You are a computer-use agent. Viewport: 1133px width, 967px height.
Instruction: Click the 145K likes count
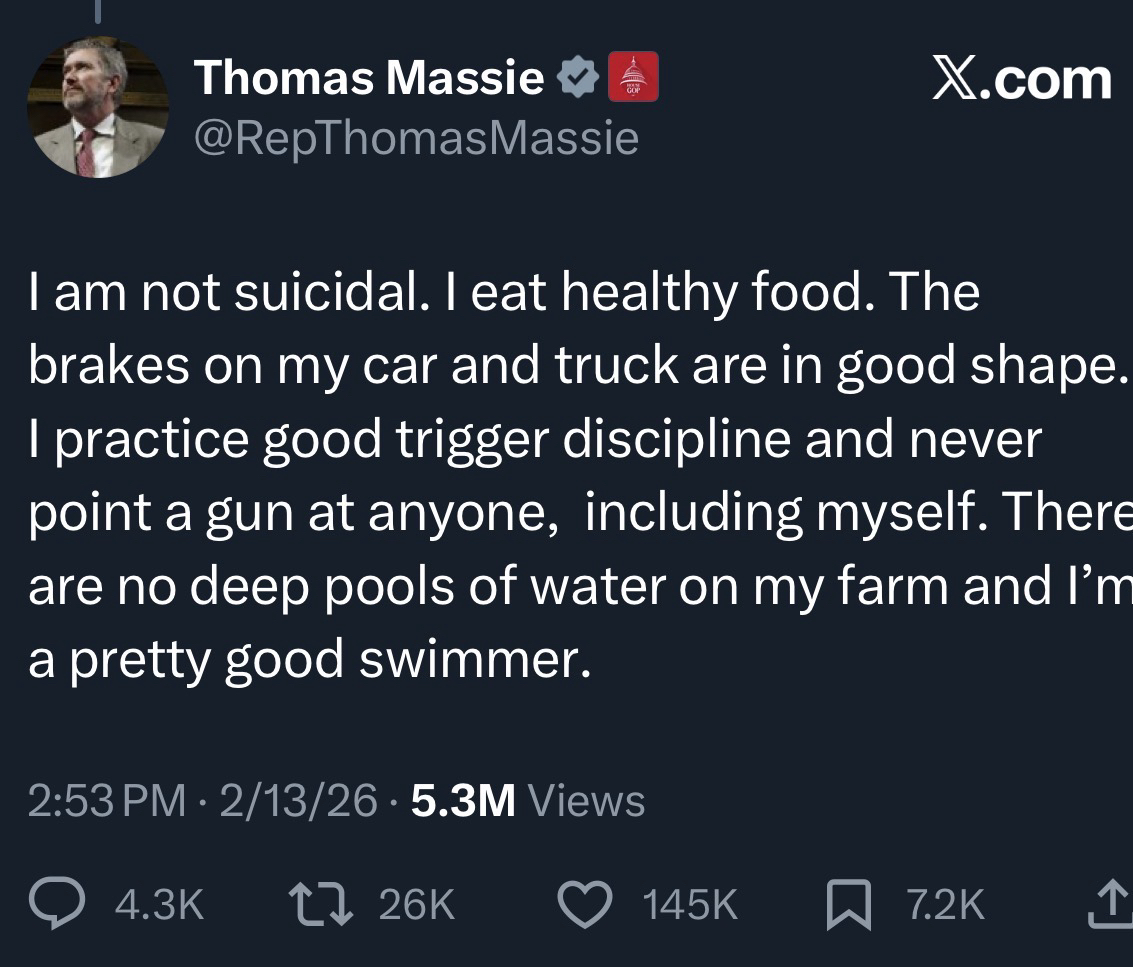click(x=691, y=906)
